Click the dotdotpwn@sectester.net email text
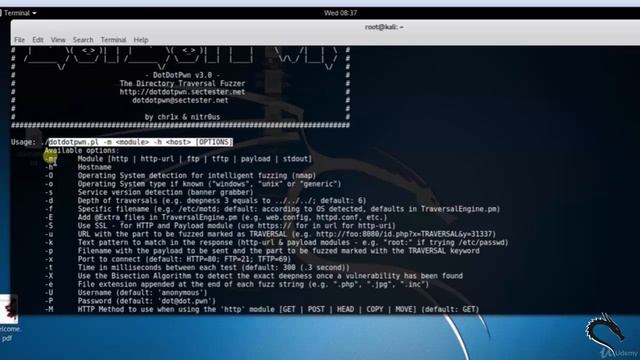 coord(180,100)
